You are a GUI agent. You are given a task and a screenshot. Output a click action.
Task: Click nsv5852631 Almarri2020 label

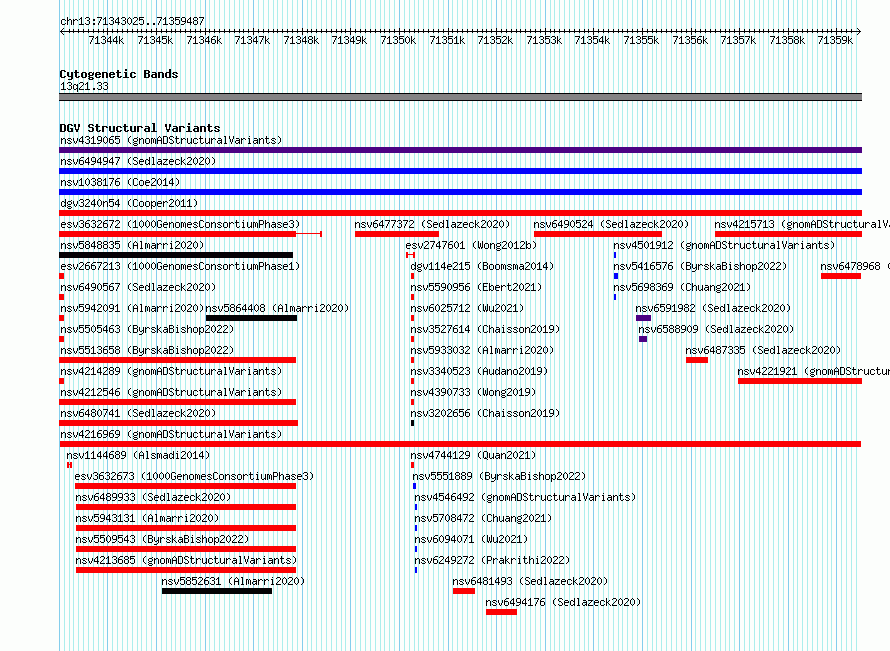[x=233, y=581]
